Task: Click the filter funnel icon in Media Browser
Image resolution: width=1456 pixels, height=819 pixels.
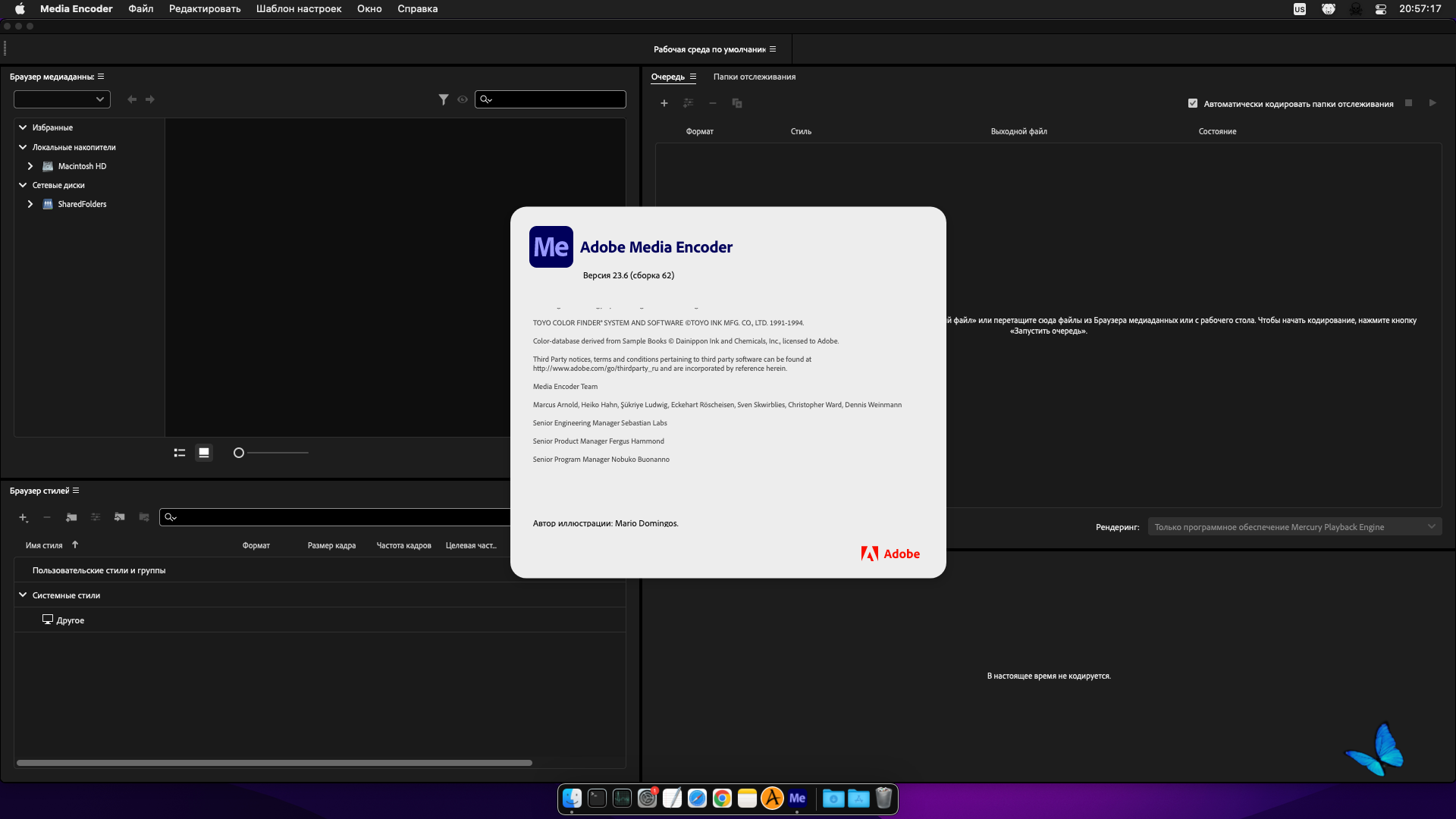Action: point(444,99)
